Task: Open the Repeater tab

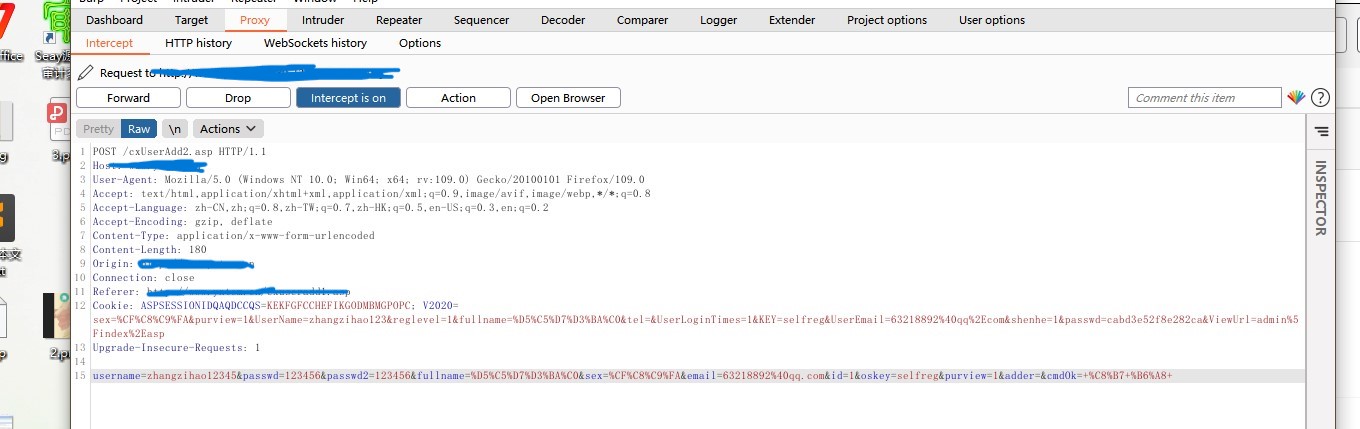Action: point(399,20)
